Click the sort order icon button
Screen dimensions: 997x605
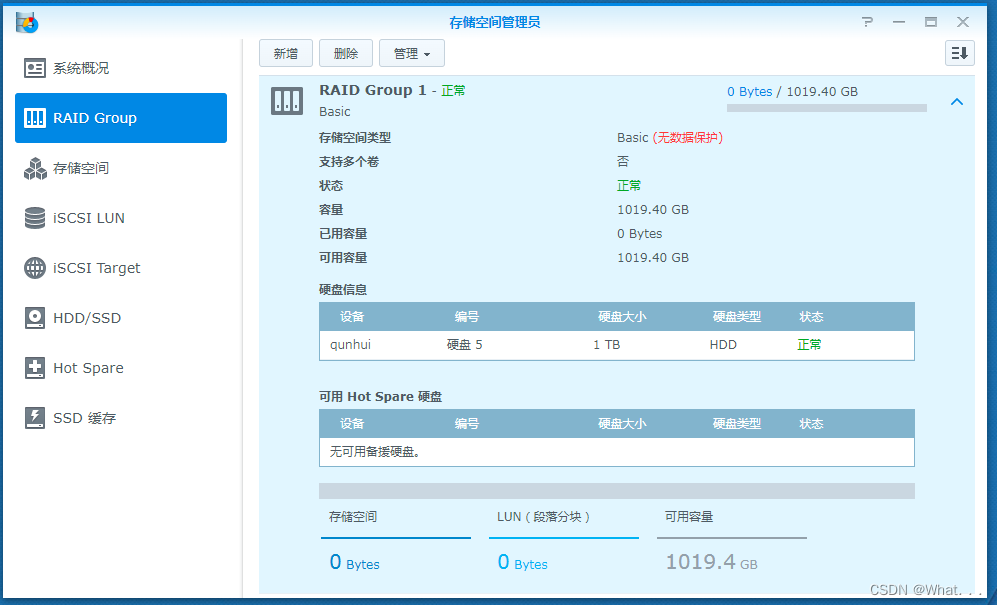(x=959, y=53)
